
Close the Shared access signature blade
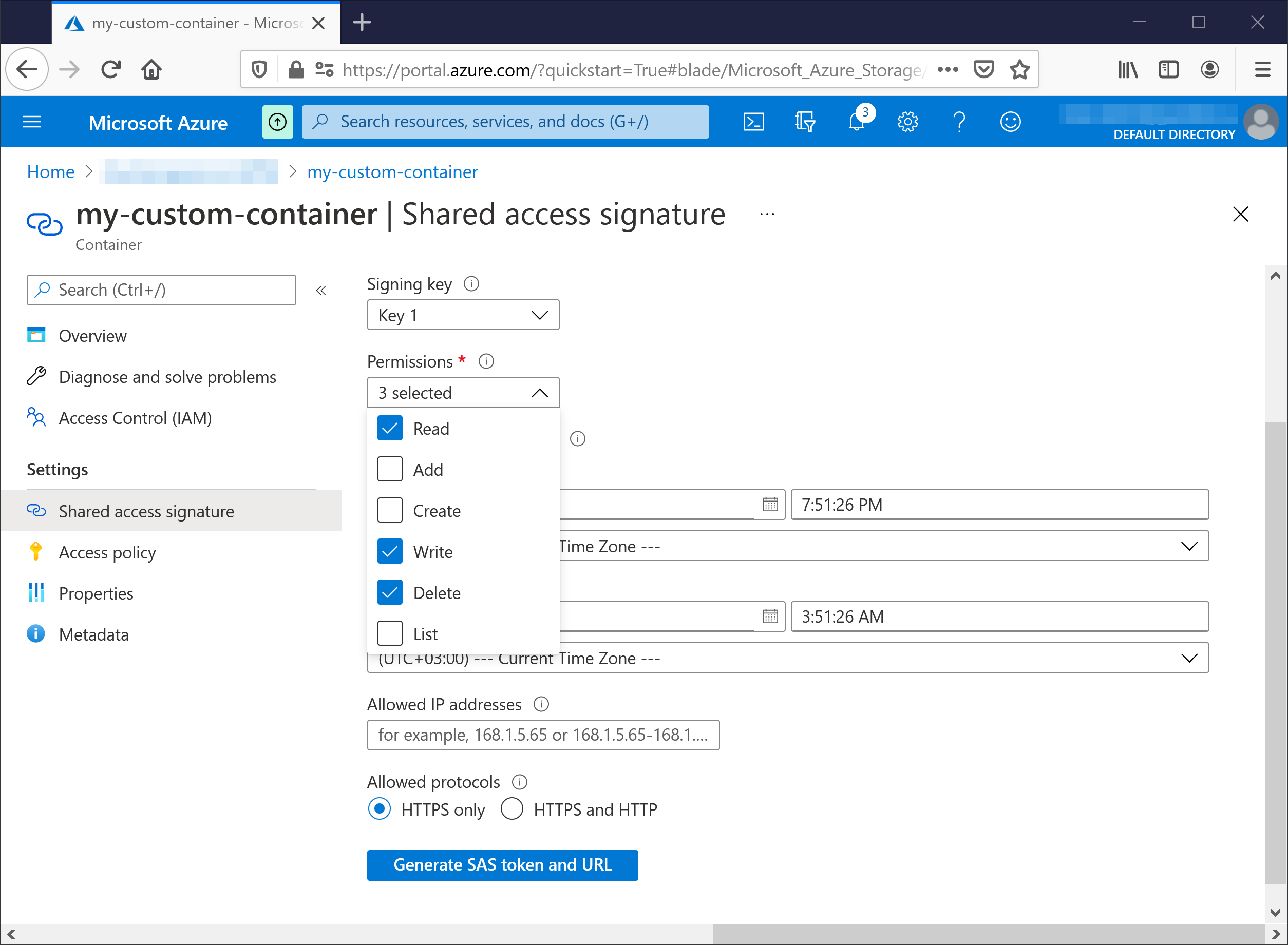[1241, 215]
